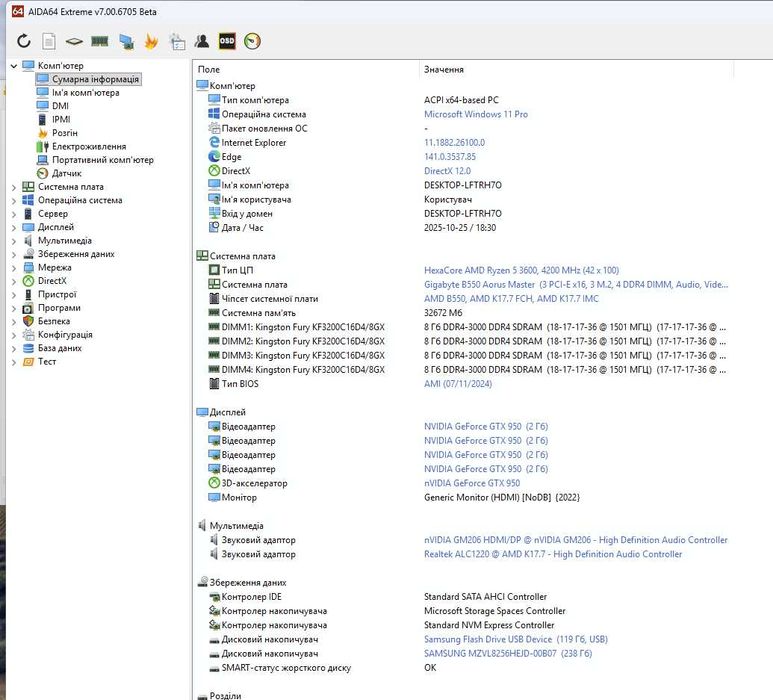Expand the Системна плата tree node
The image size is (773, 700).
14,187
